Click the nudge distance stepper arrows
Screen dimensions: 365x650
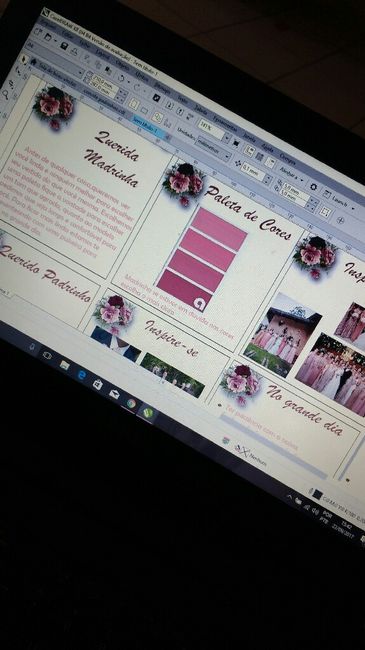[268, 180]
